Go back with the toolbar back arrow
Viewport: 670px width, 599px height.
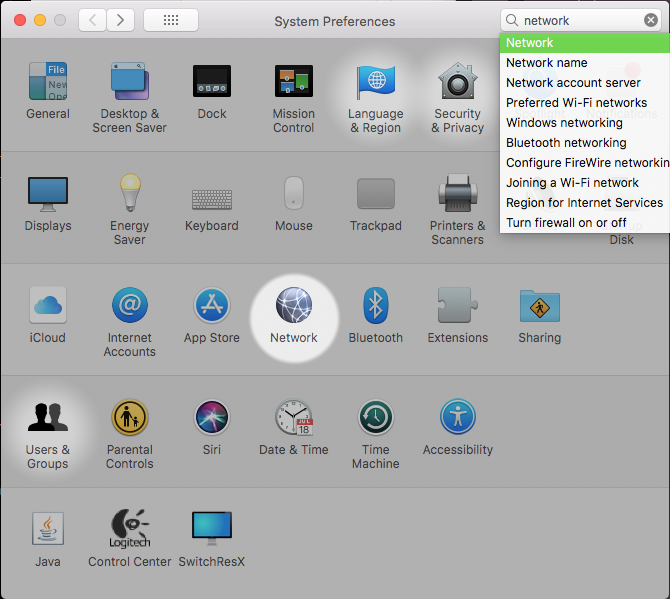coord(92,20)
